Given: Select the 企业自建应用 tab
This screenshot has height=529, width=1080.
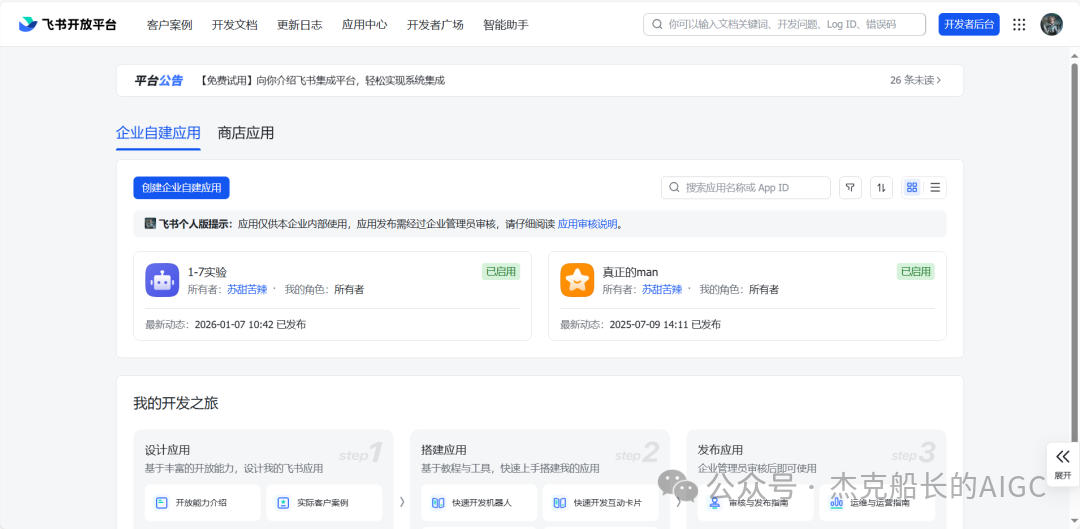Looking at the screenshot, I should pos(158,133).
